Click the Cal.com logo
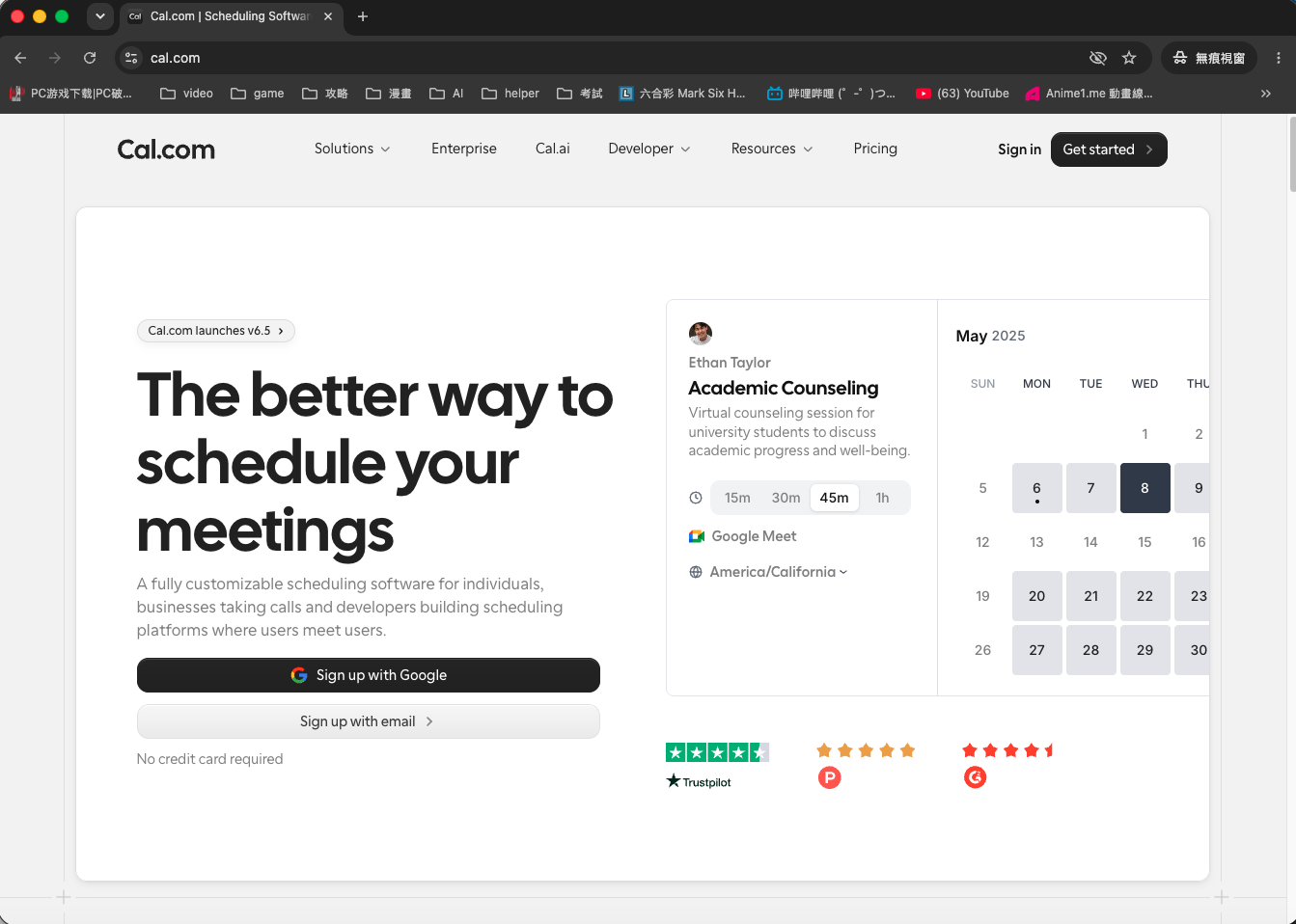This screenshot has height=924, width=1296. click(x=166, y=149)
